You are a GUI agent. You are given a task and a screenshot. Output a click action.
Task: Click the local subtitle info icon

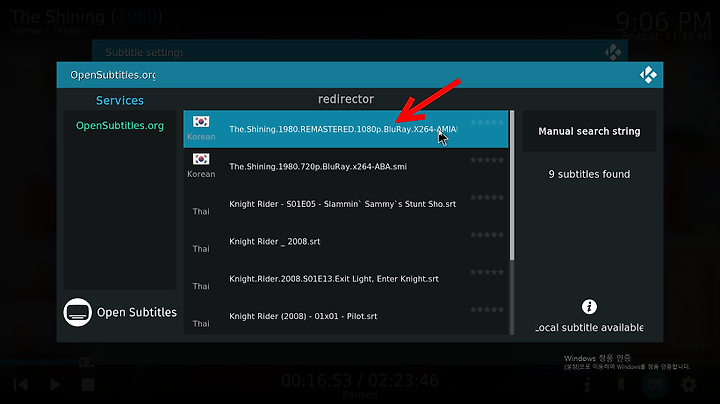click(589, 307)
